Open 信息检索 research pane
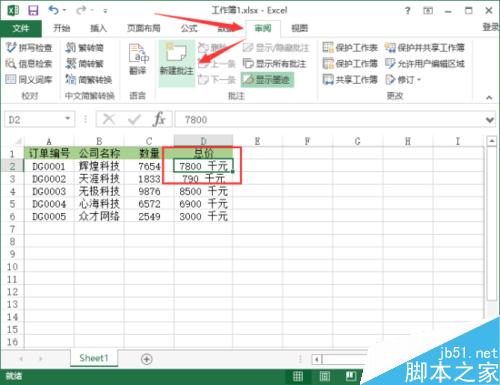The width and height of the screenshot is (500, 385). click(x=29, y=63)
